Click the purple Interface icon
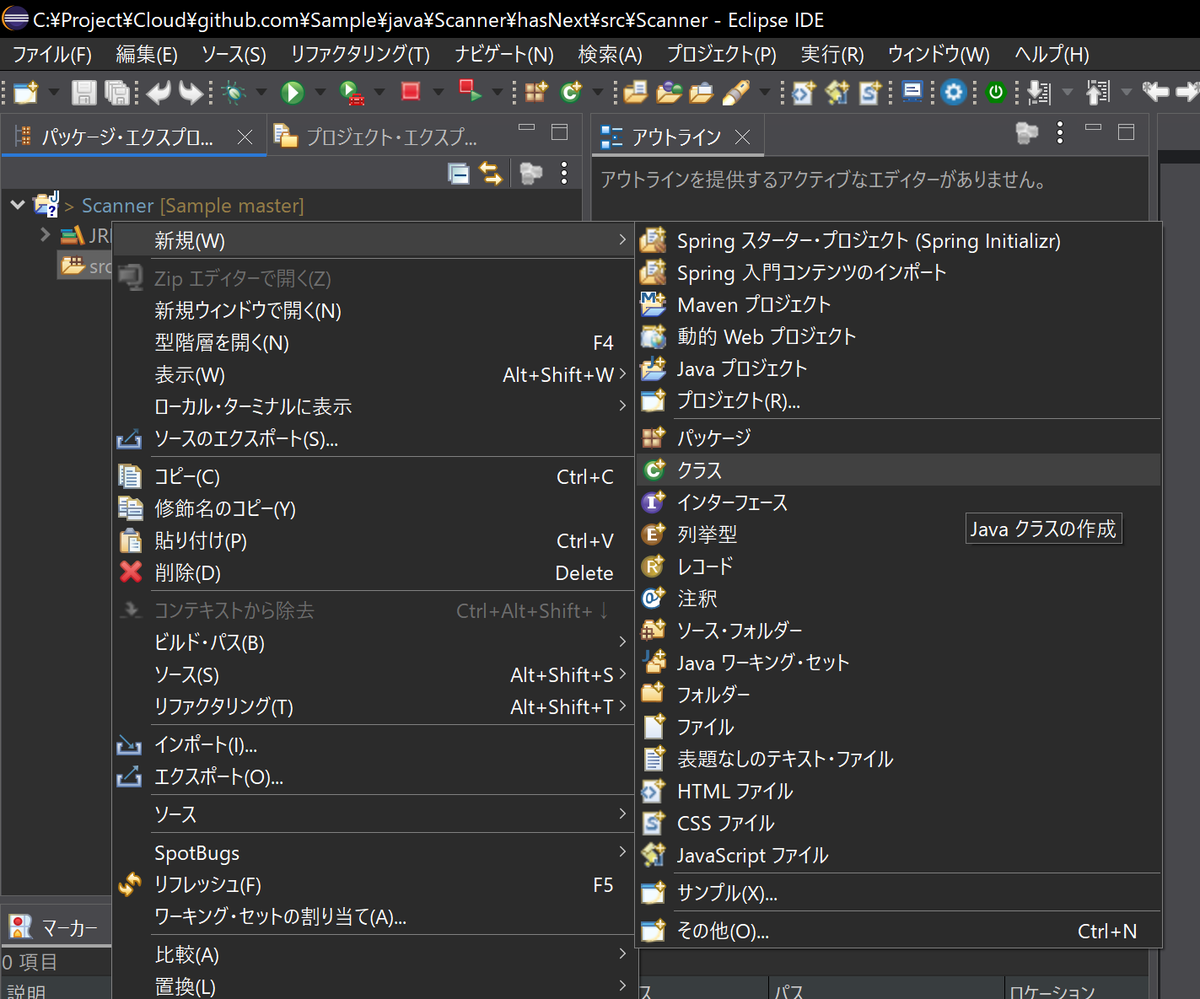 click(654, 502)
